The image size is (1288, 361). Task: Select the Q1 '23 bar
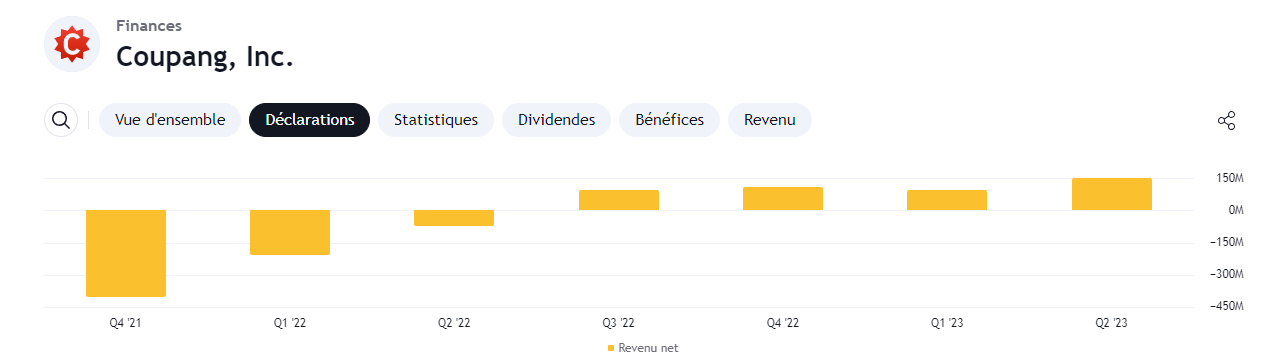[947, 200]
